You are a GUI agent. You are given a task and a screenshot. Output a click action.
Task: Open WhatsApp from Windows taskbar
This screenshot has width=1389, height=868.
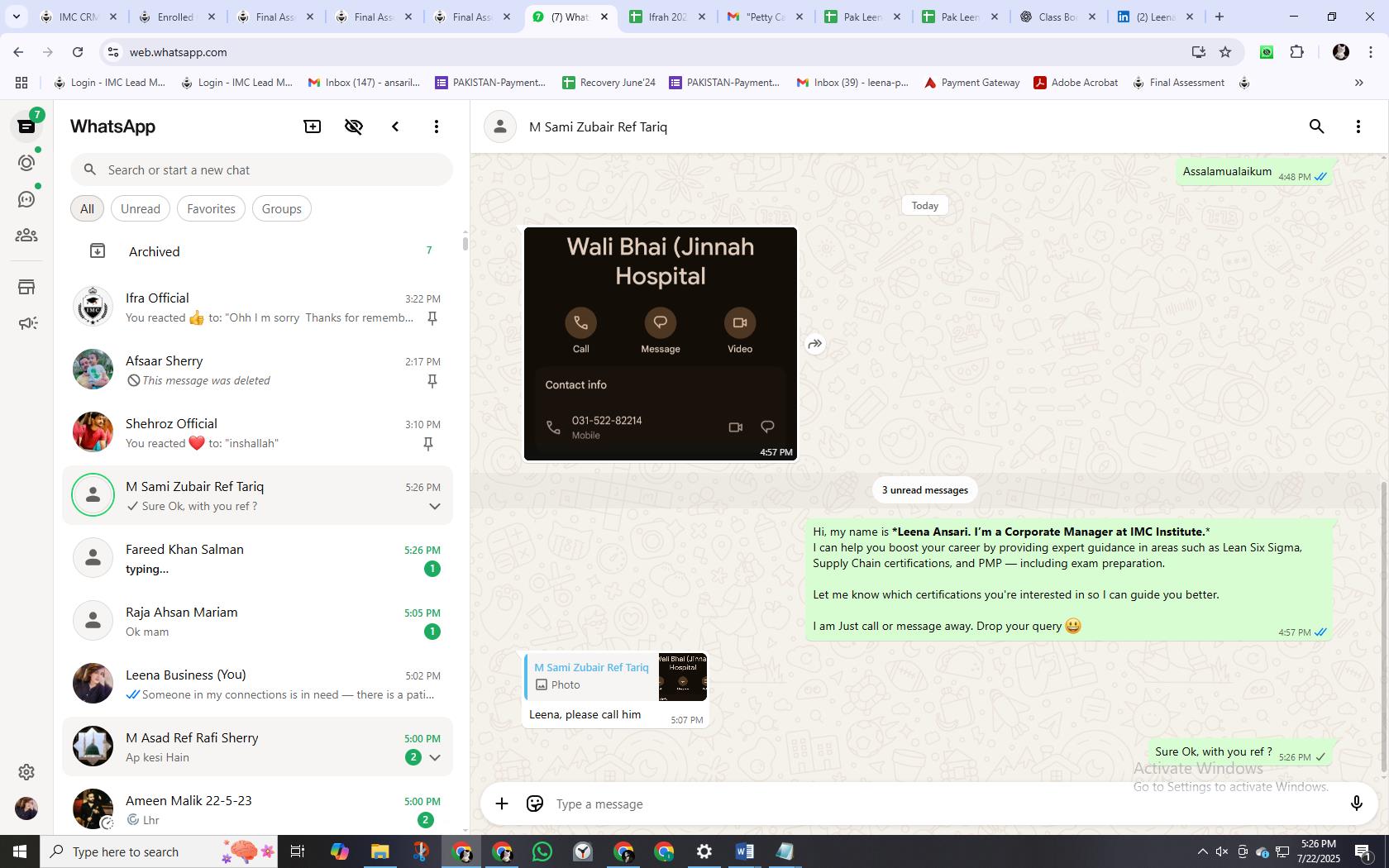click(542, 851)
